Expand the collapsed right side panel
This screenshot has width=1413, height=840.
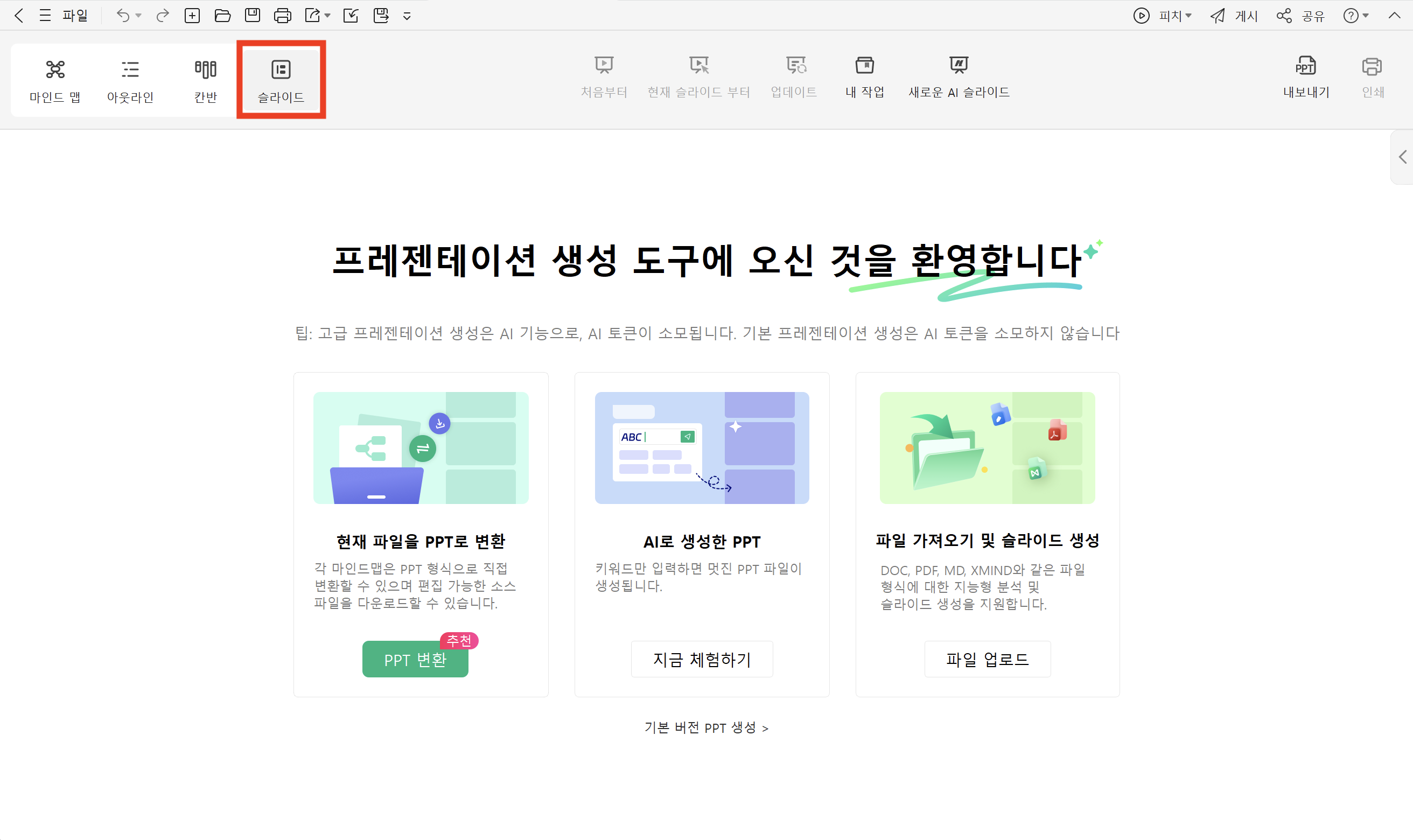[x=1402, y=157]
